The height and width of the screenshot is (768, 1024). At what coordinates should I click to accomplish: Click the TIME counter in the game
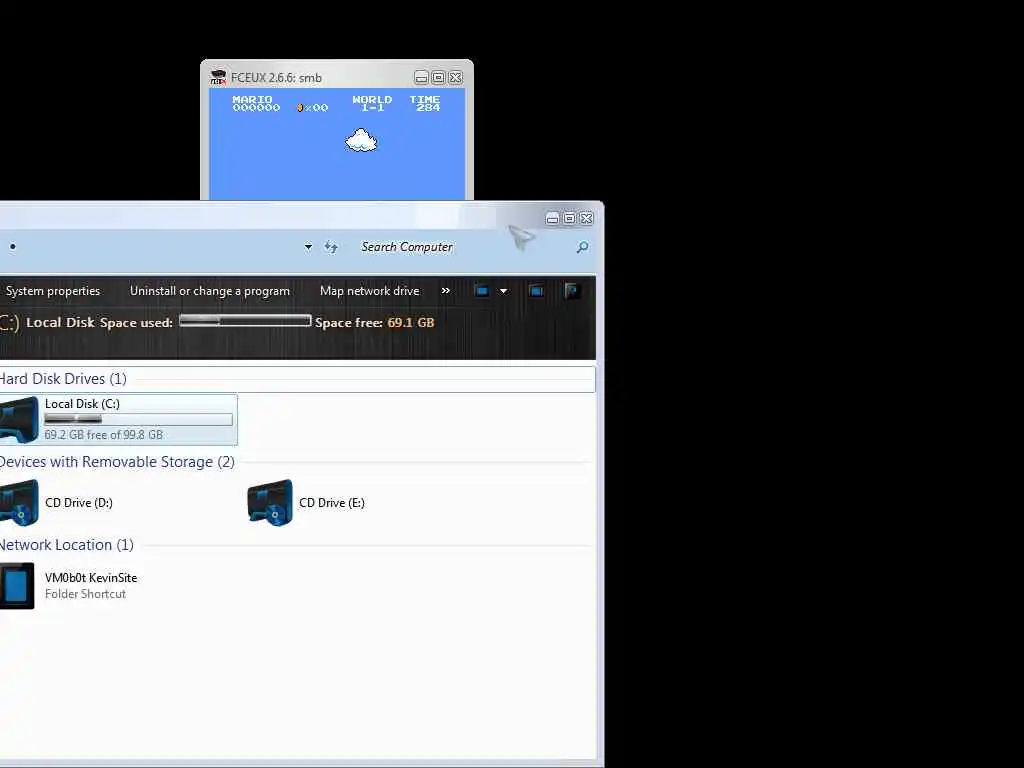coord(425,103)
